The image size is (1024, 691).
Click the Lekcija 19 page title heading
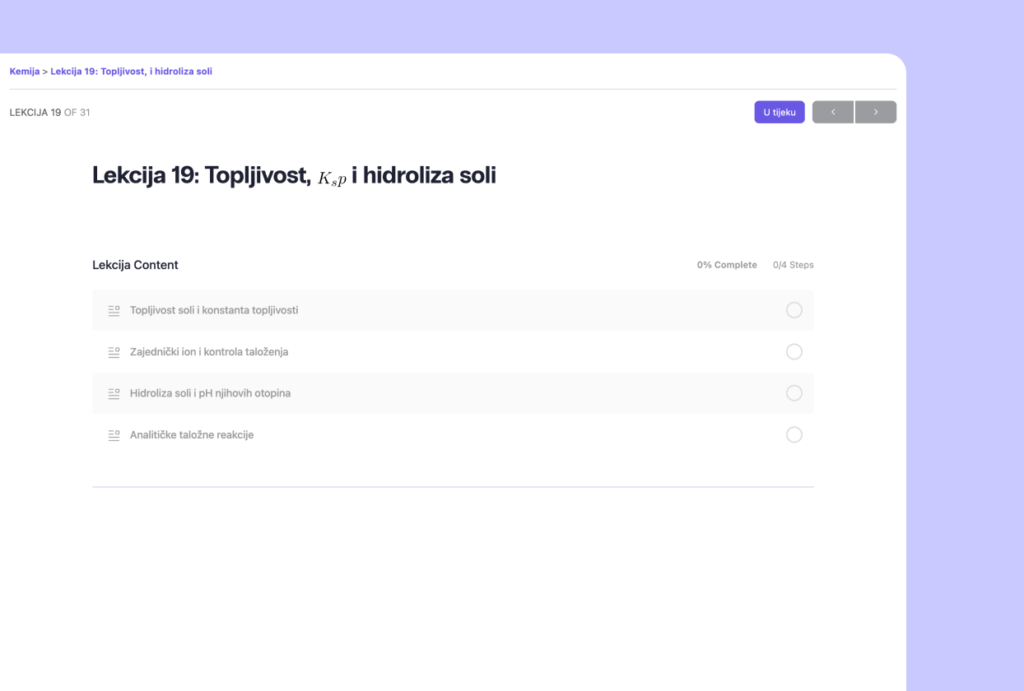(294, 176)
